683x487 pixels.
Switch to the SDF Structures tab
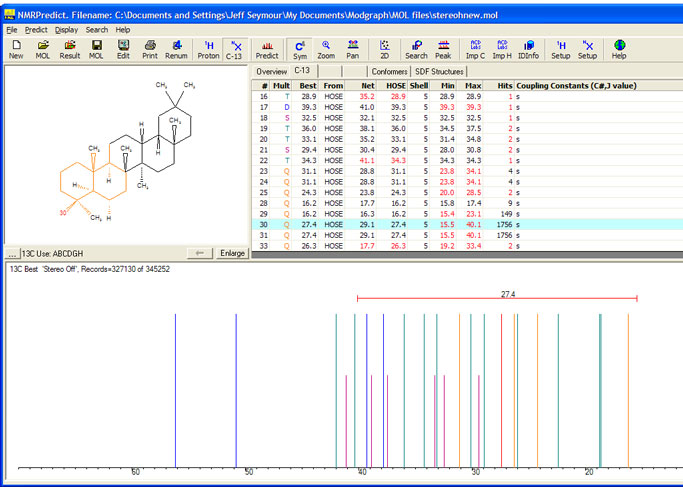coord(446,72)
